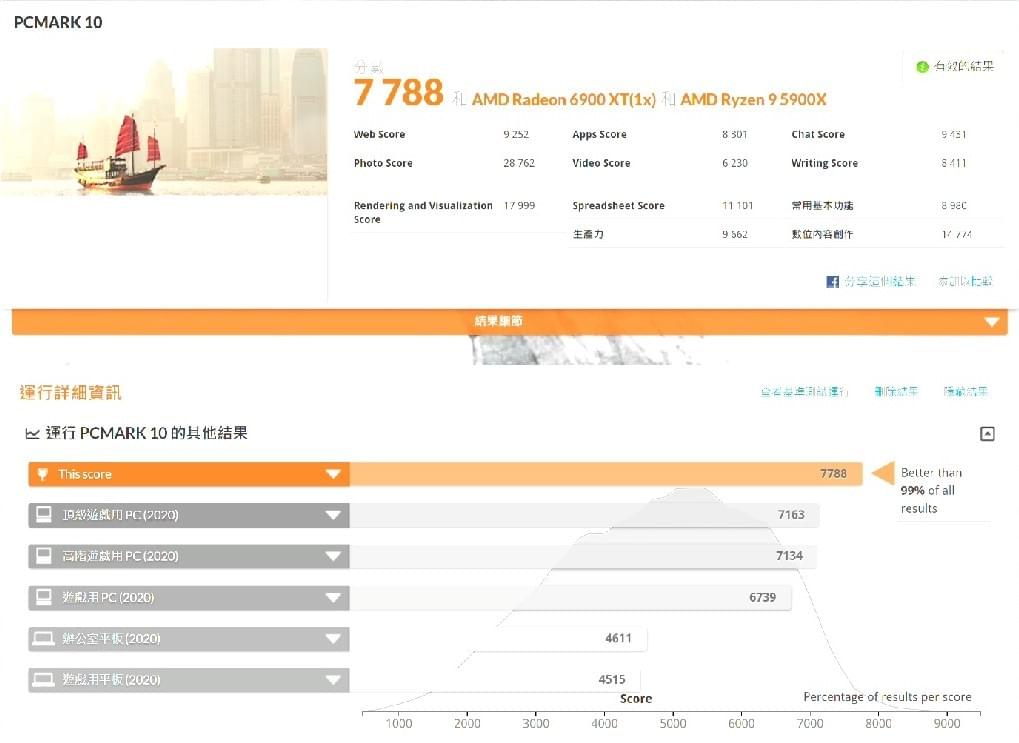Click the large 7 788 overall score
This screenshot has width=1019, height=743.
click(x=398, y=92)
